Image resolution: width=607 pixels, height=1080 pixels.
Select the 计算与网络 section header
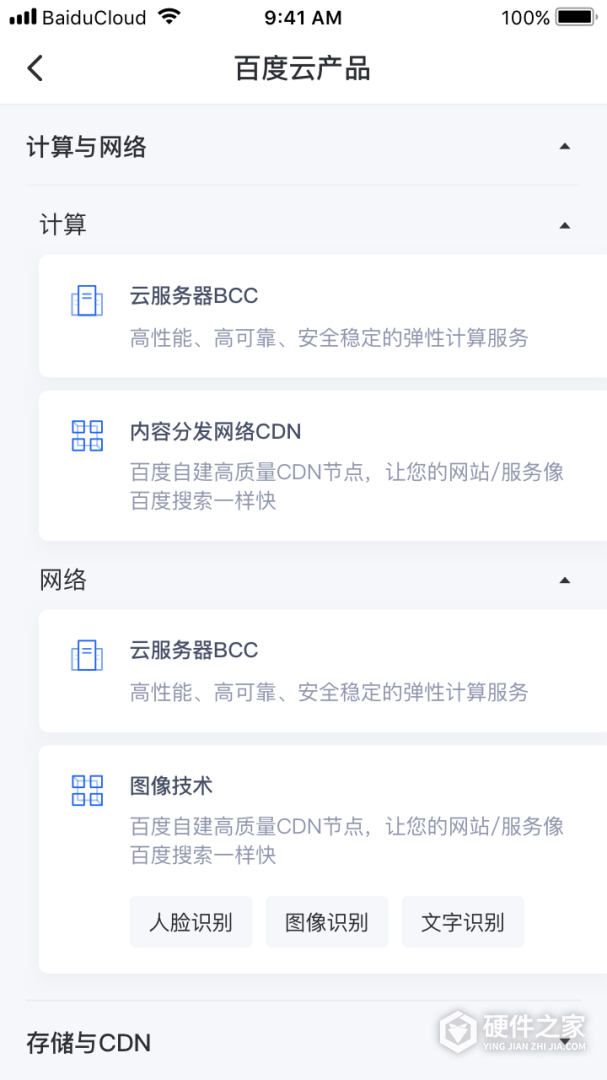[87, 147]
